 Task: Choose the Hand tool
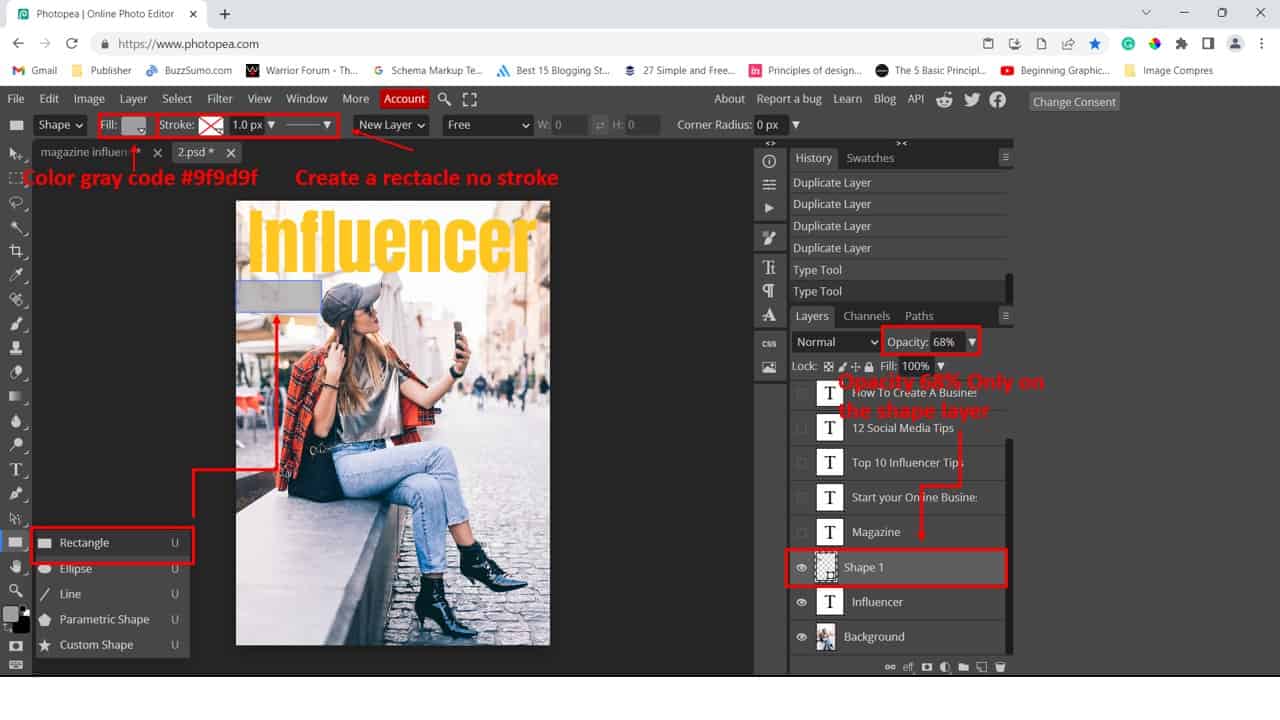[x=16, y=566]
